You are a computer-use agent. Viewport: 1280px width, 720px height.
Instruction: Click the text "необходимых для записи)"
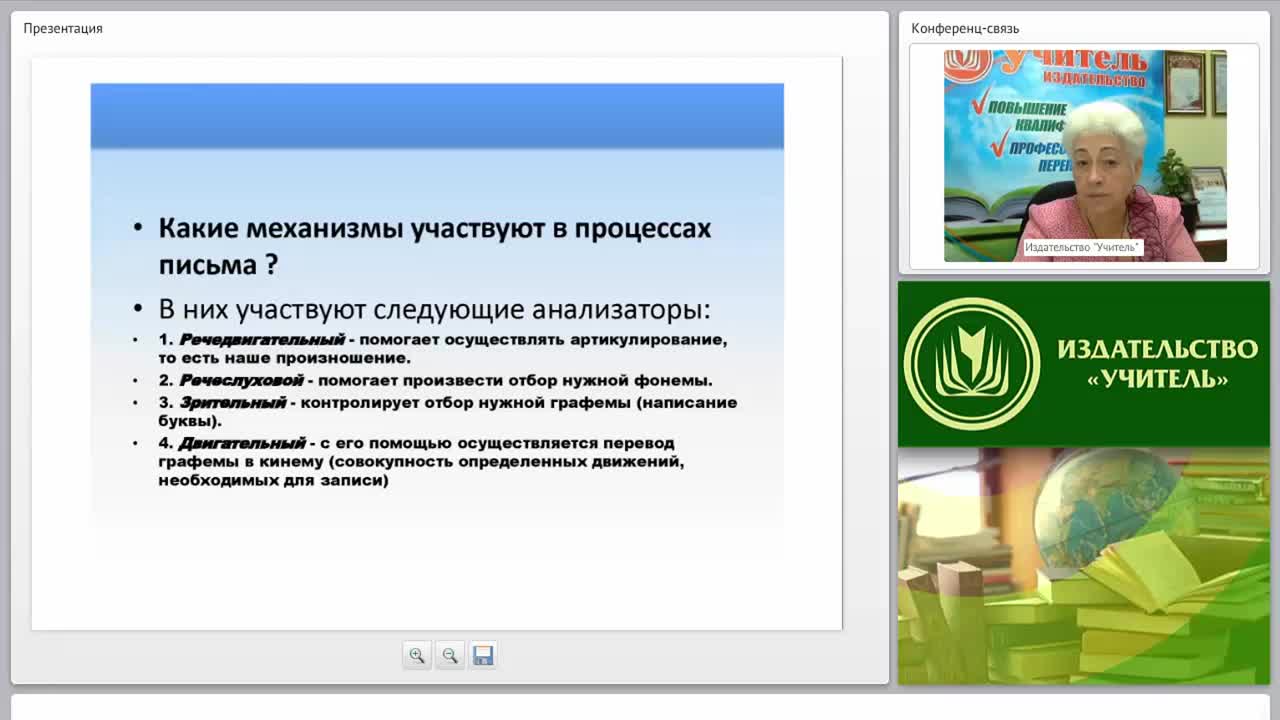(273, 480)
